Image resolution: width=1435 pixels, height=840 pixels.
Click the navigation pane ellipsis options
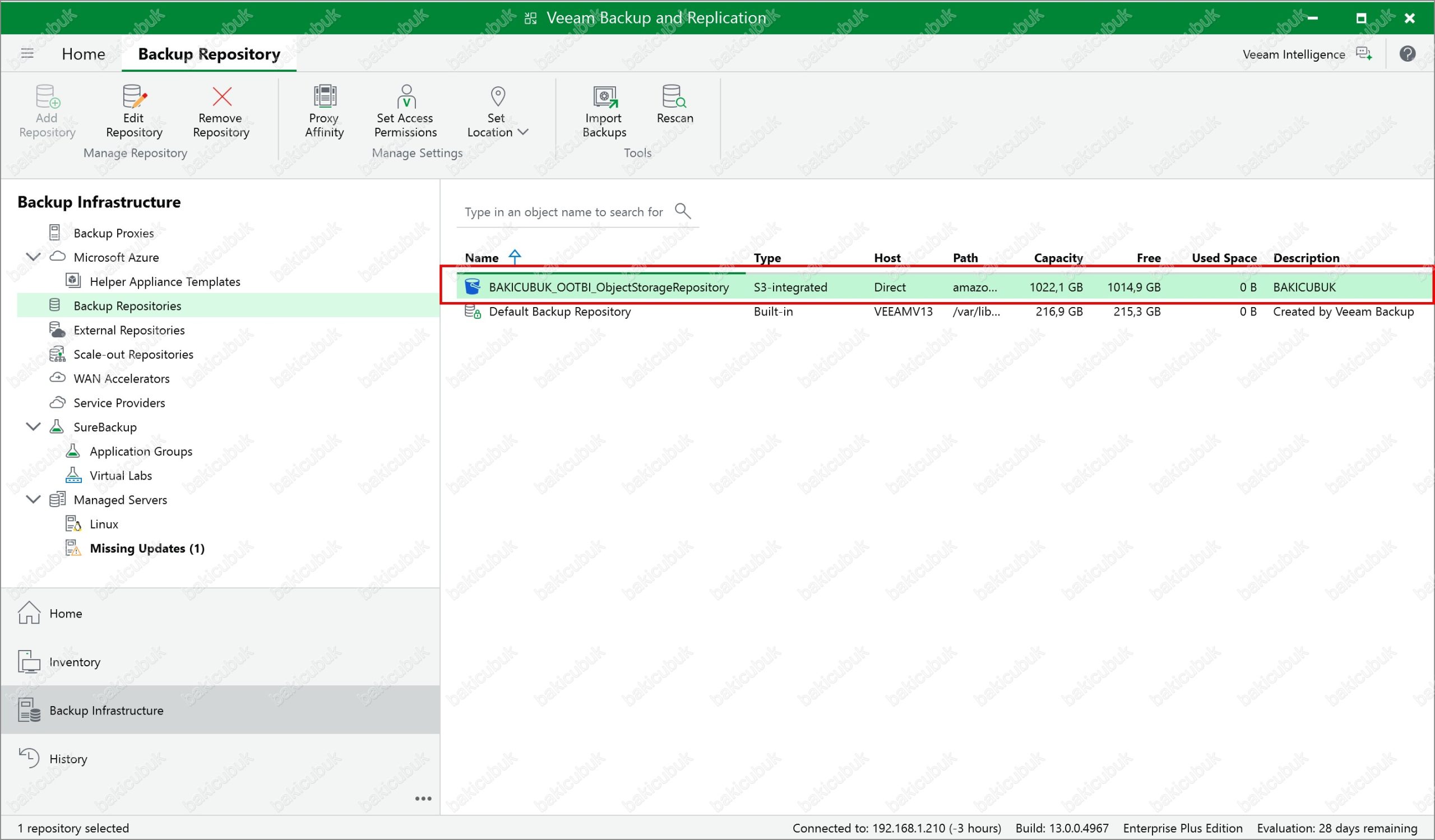pyautogui.click(x=423, y=799)
